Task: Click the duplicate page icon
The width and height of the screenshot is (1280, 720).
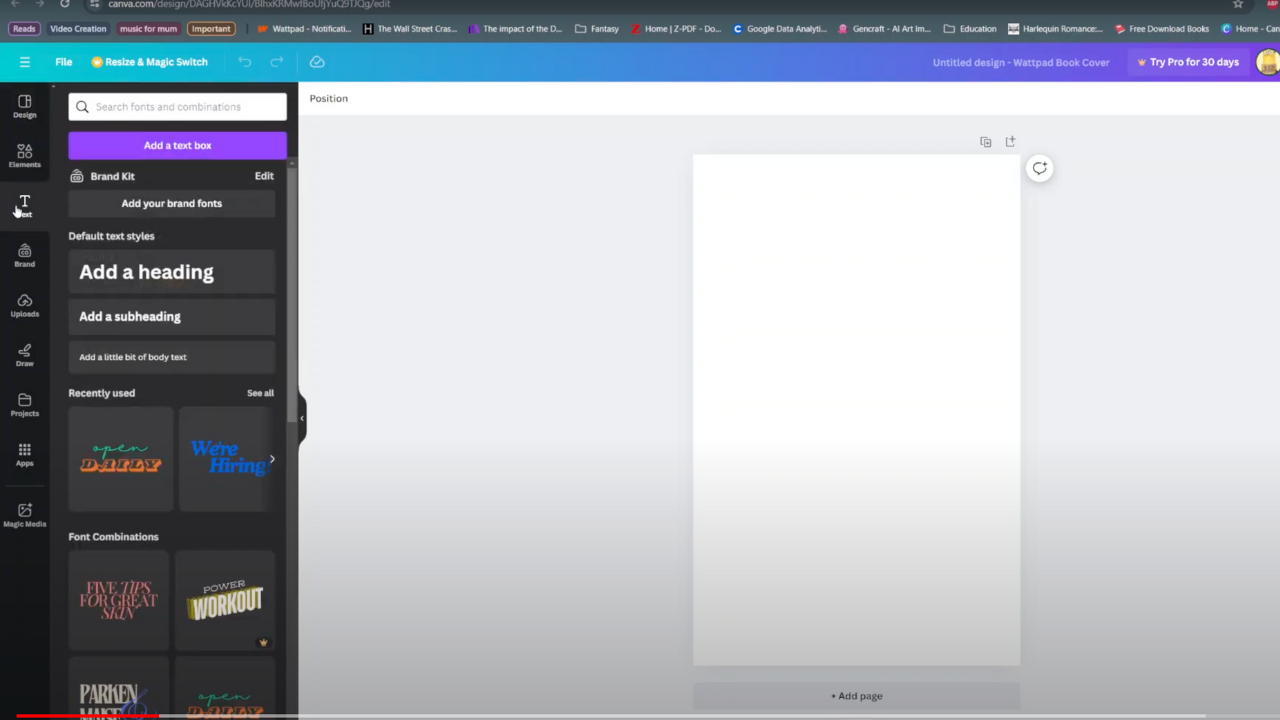Action: (x=985, y=142)
